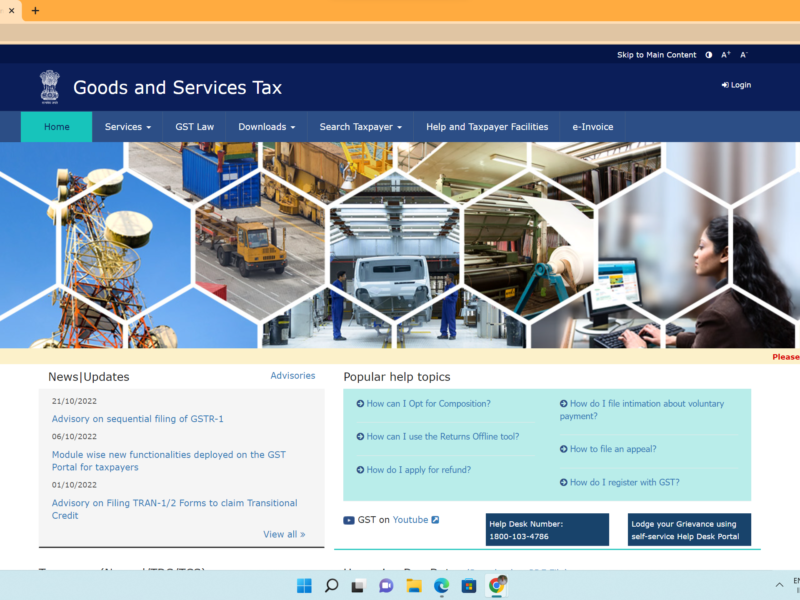This screenshot has height=600, width=800.
Task: Expand the Services dropdown menu
Action: [x=128, y=127]
